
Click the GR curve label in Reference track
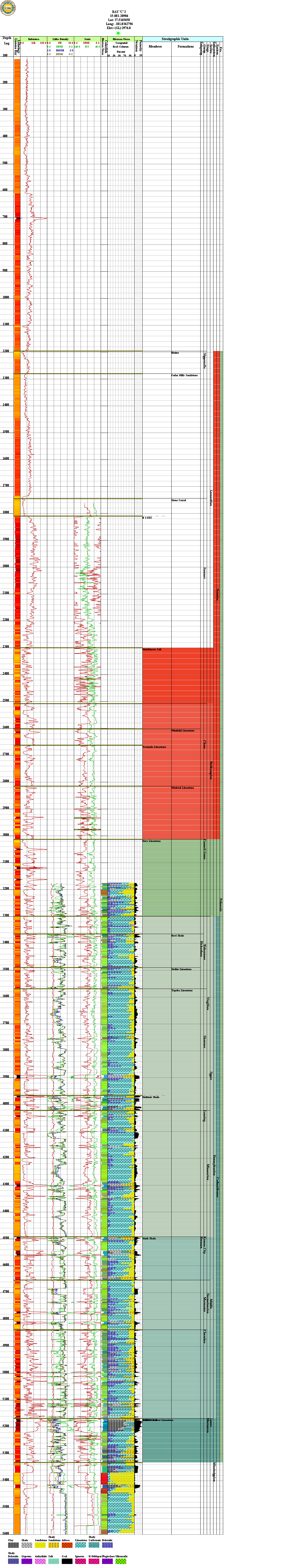pos(34,43)
